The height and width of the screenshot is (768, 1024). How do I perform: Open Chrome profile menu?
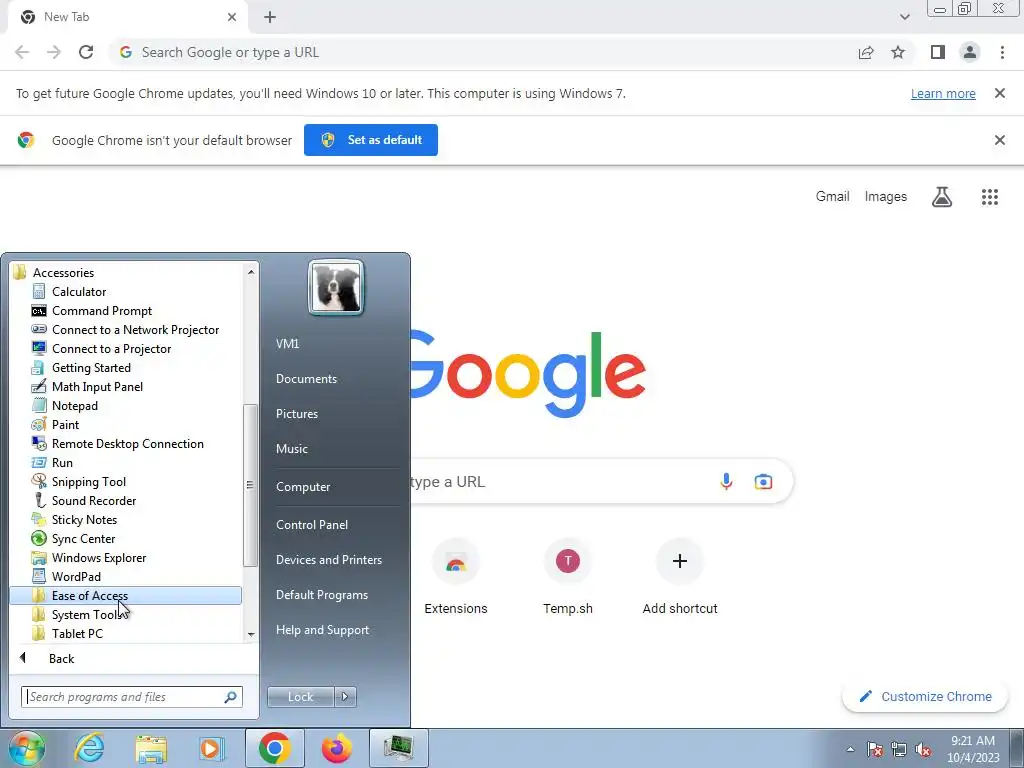[x=970, y=52]
